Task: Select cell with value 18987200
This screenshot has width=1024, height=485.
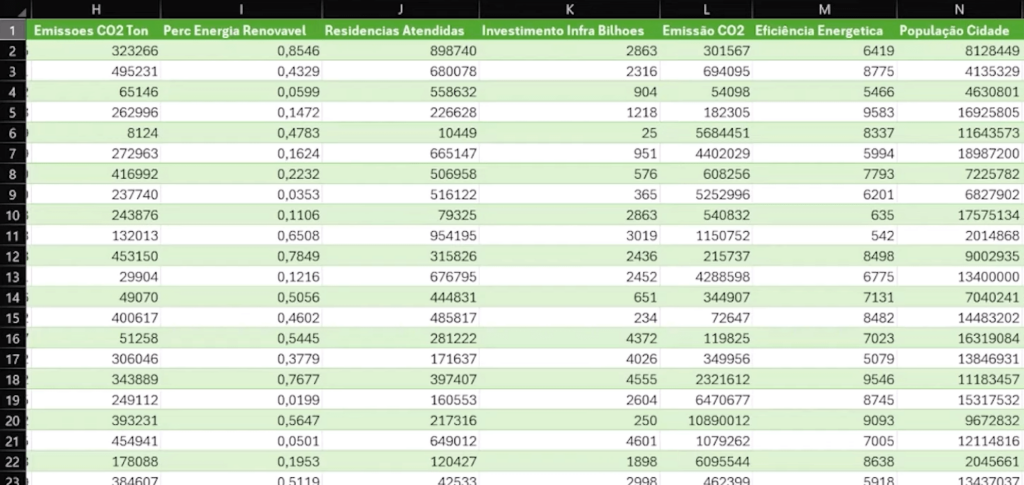Action: click(960, 153)
